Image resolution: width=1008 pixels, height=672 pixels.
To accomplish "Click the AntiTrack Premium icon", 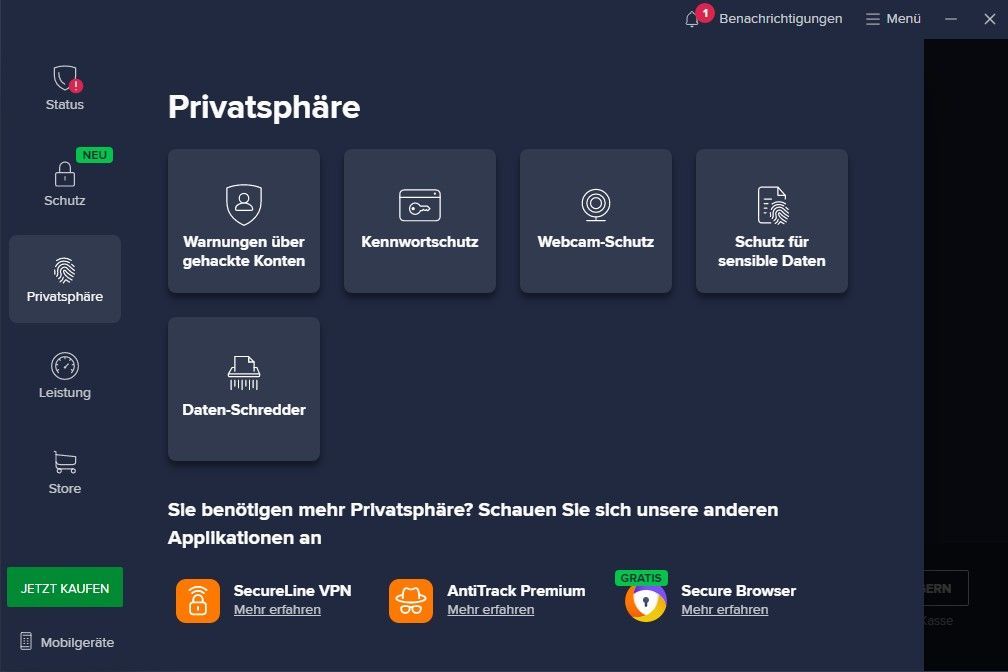I will pos(411,600).
